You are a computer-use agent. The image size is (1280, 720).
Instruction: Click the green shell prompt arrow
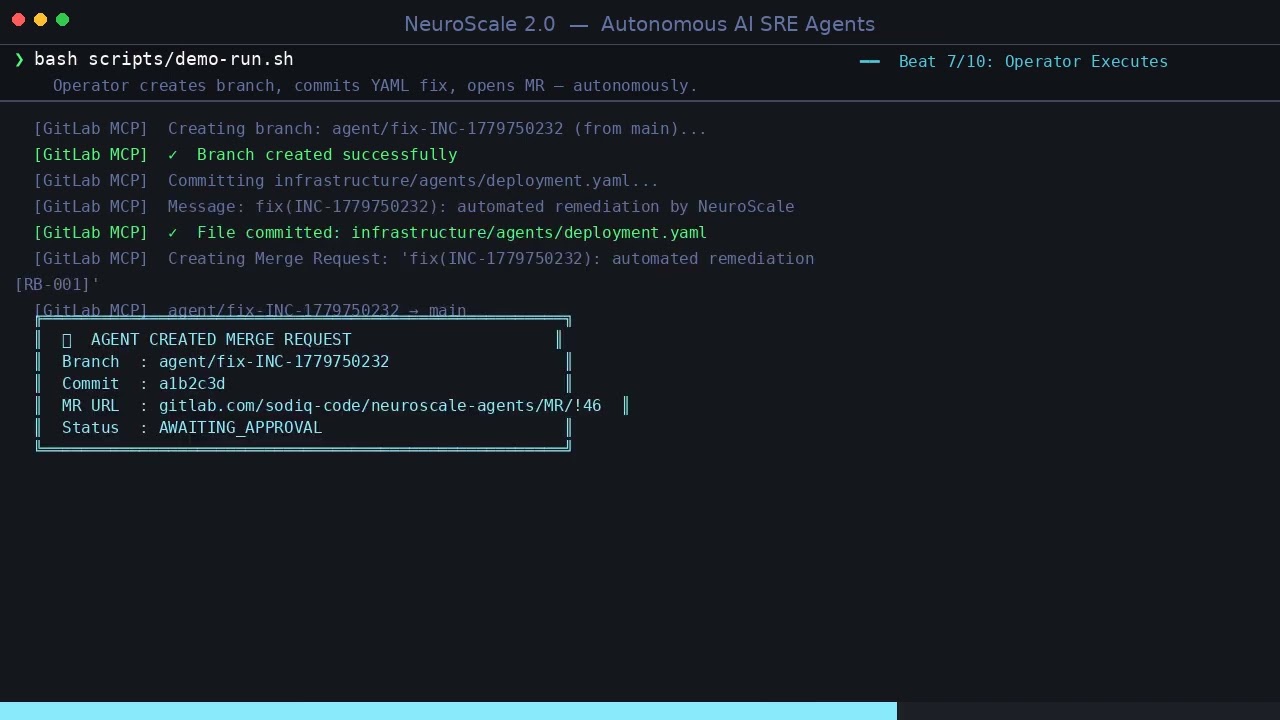[19, 60]
